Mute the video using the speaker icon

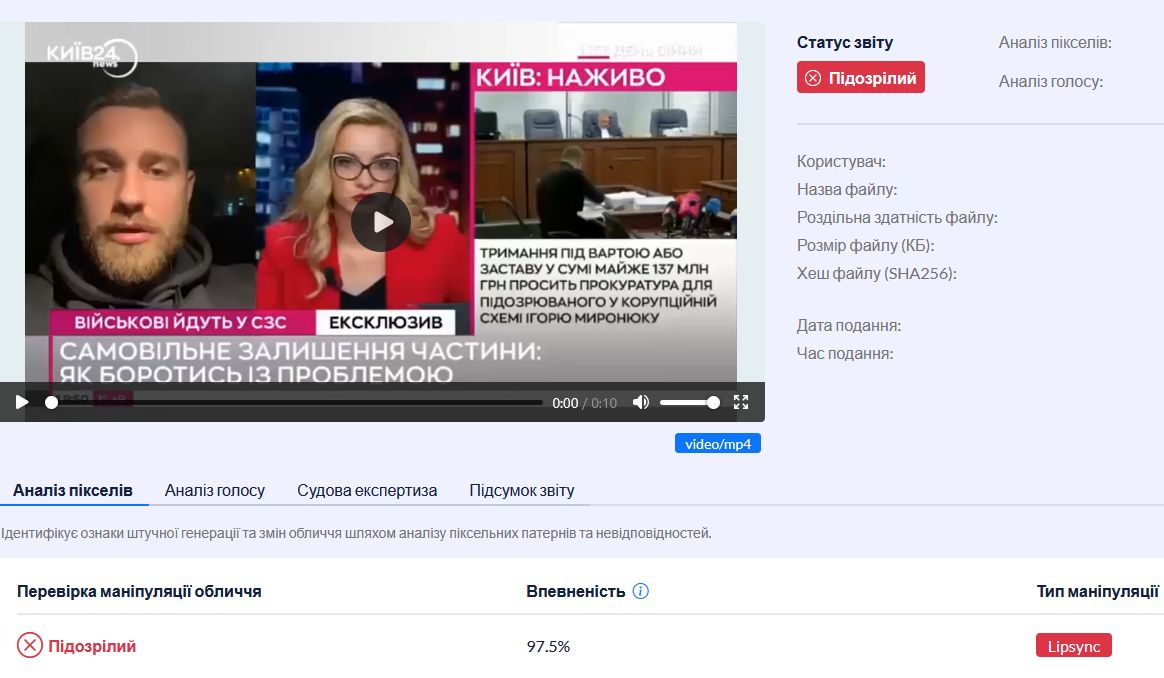(x=641, y=402)
